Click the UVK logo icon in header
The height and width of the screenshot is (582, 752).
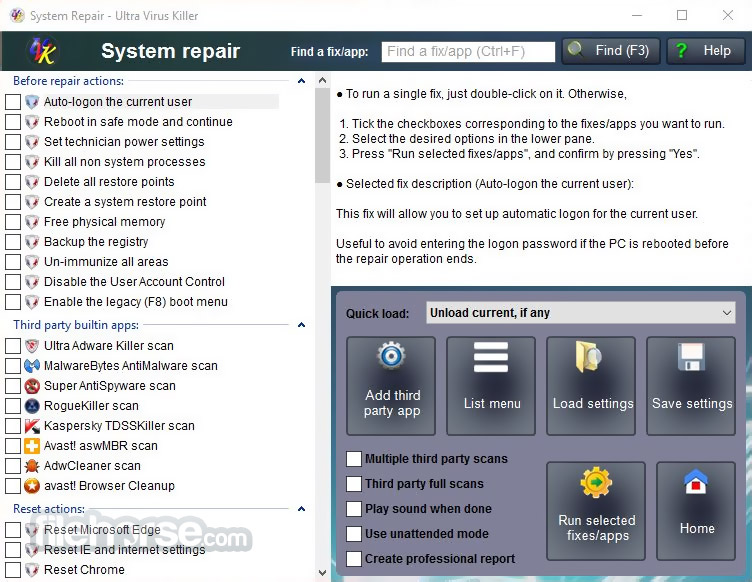[x=42, y=50]
